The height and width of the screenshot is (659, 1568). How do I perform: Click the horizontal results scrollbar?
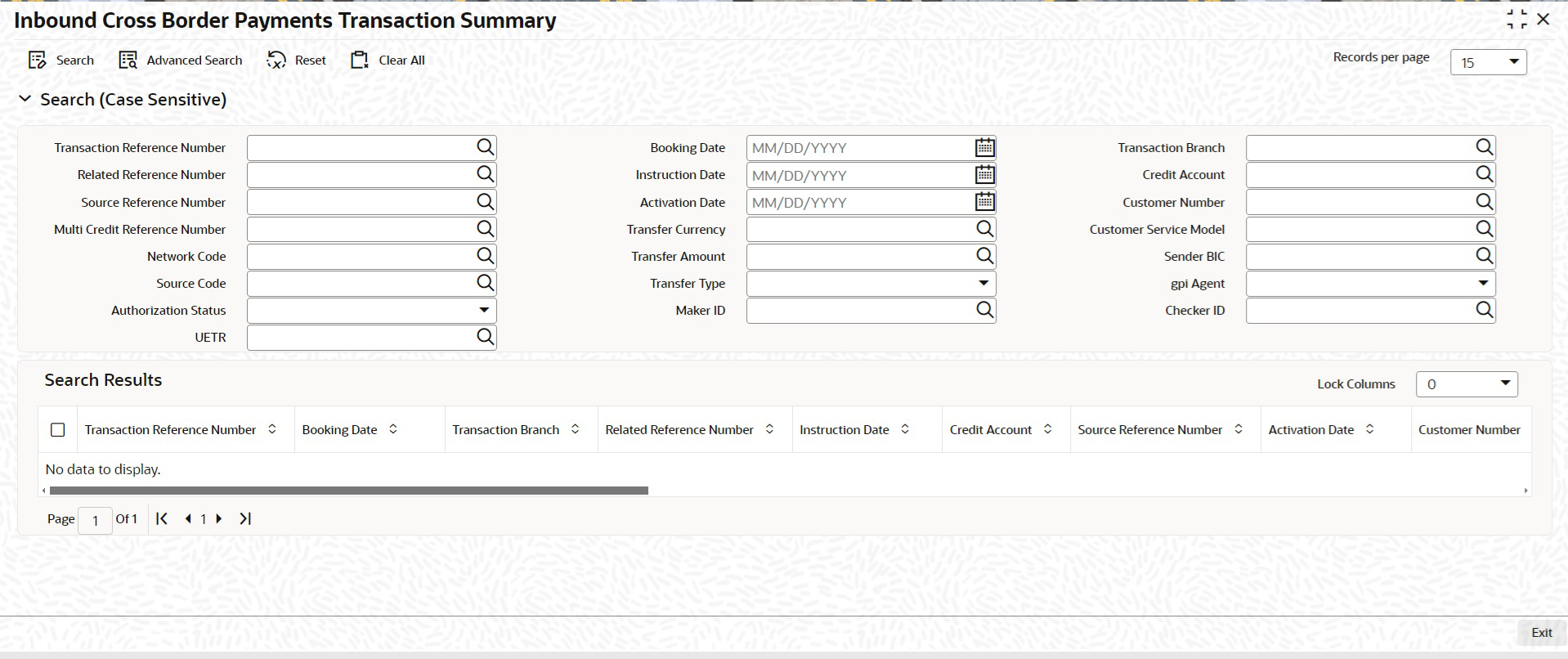click(348, 491)
